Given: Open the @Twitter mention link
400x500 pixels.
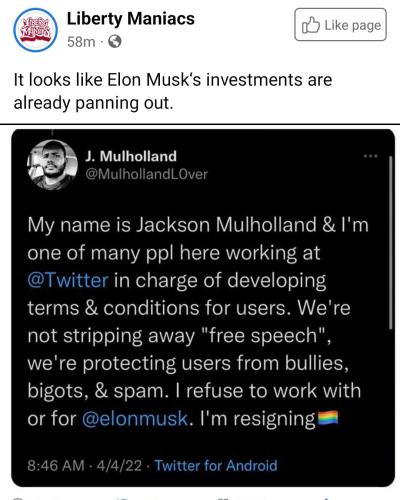Looking at the screenshot, I should point(68,280).
